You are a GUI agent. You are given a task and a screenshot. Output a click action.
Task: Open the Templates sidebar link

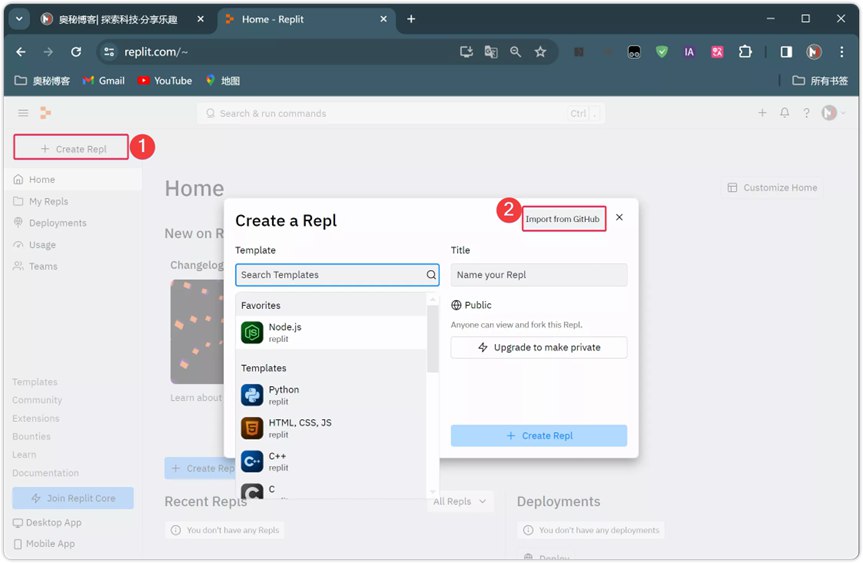[35, 382]
